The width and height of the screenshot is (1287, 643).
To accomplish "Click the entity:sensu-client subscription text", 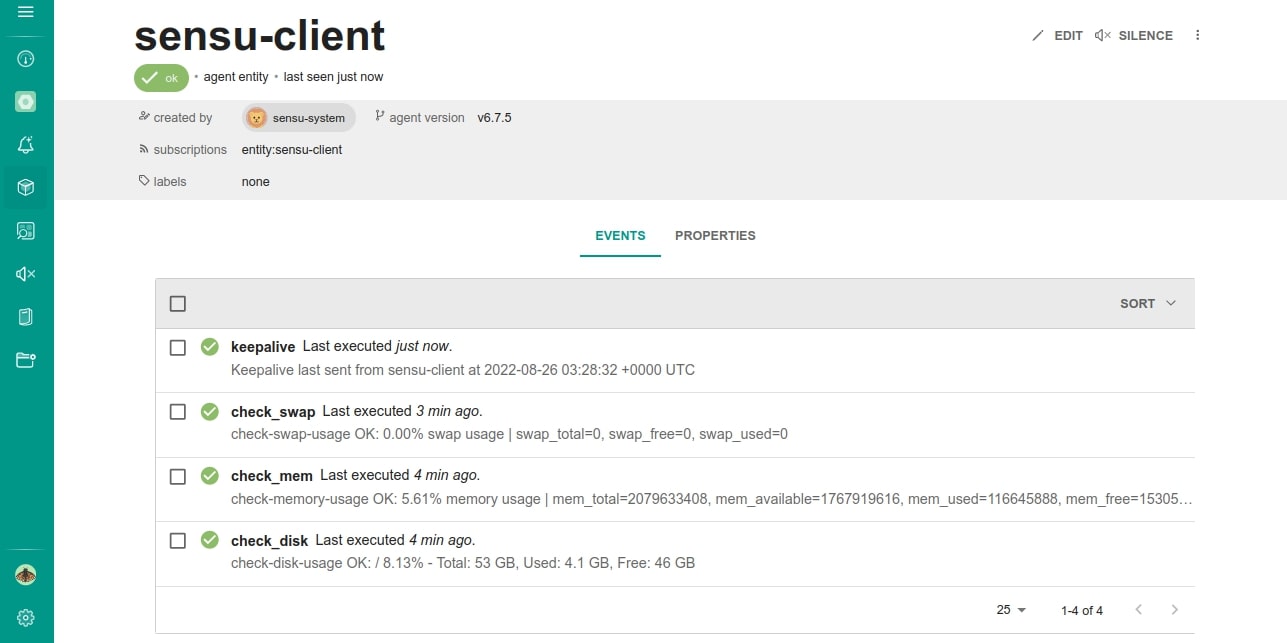I will pyautogui.click(x=292, y=150).
